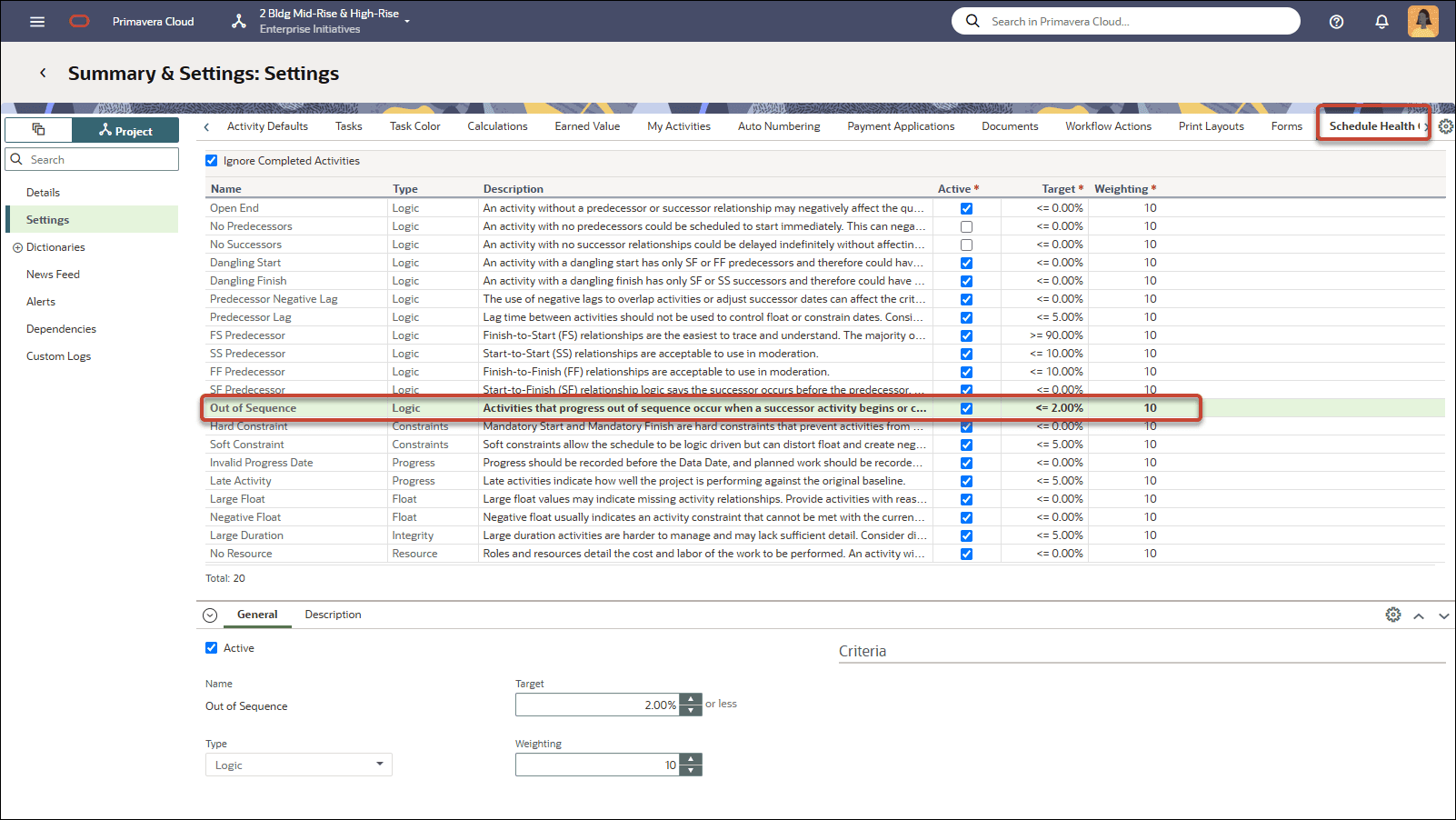The height and width of the screenshot is (820, 1456).
Task: Select the Settings page in sidebar
Action: click(93, 219)
